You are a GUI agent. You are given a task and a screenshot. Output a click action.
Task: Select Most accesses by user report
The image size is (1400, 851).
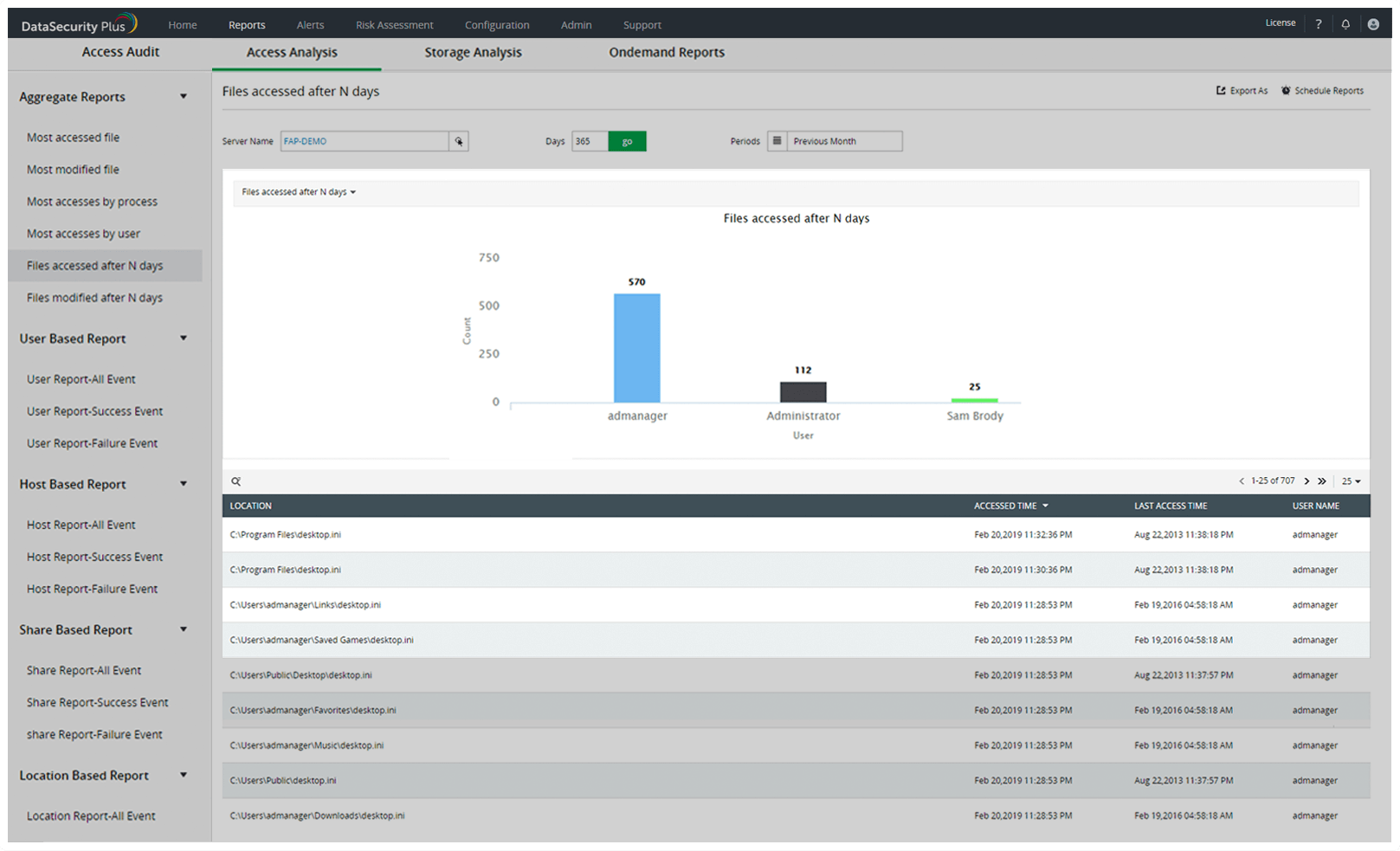point(83,234)
